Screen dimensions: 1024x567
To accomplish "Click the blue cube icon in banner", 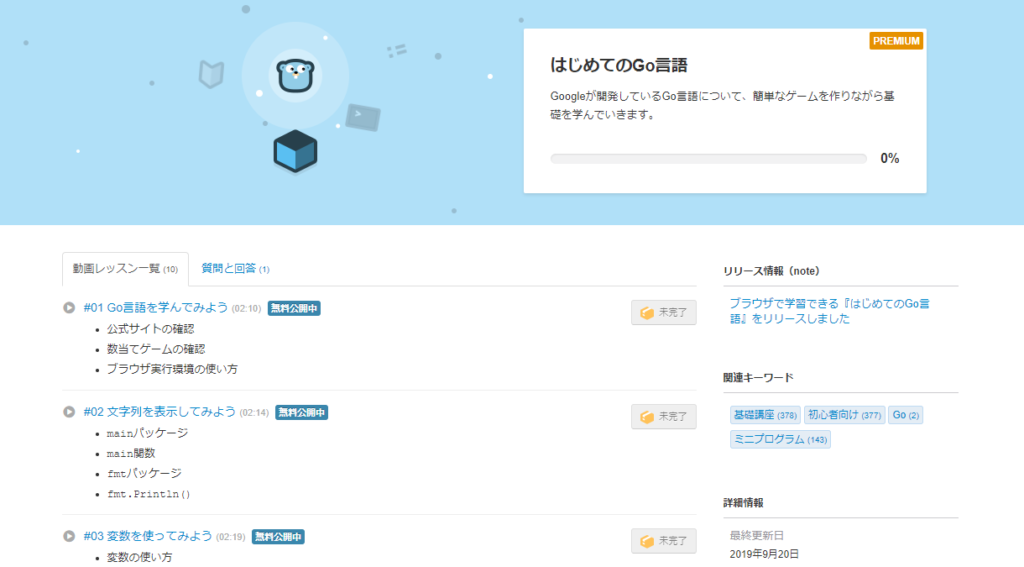I will (x=295, y=151).
